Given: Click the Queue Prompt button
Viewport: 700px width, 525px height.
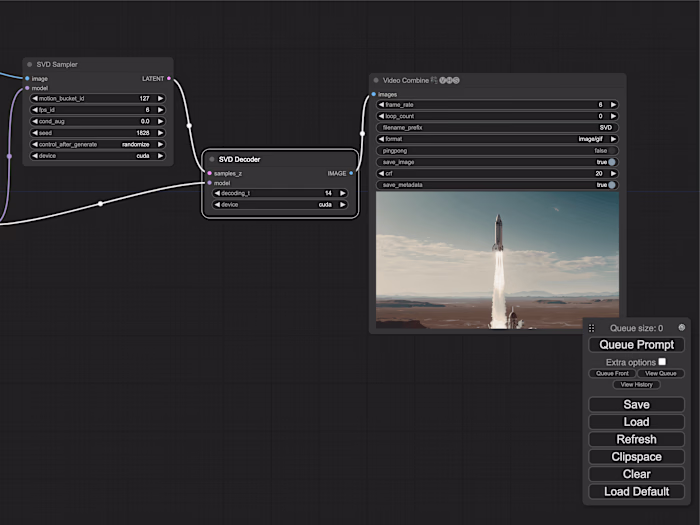Looking at the screenshot, I should pyautogui.click(x=636, y=345).
